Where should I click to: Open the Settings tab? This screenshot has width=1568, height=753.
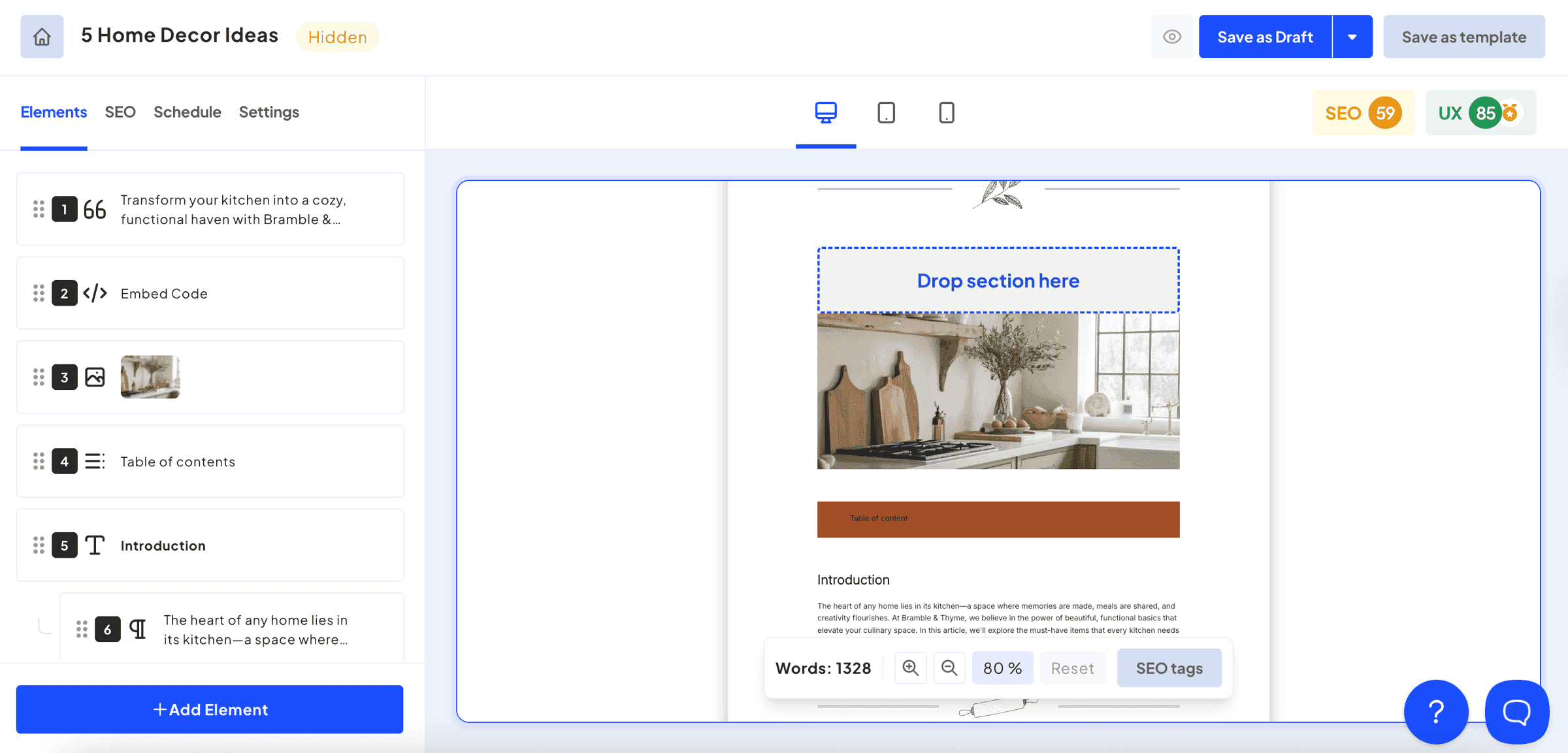point(269,112)
